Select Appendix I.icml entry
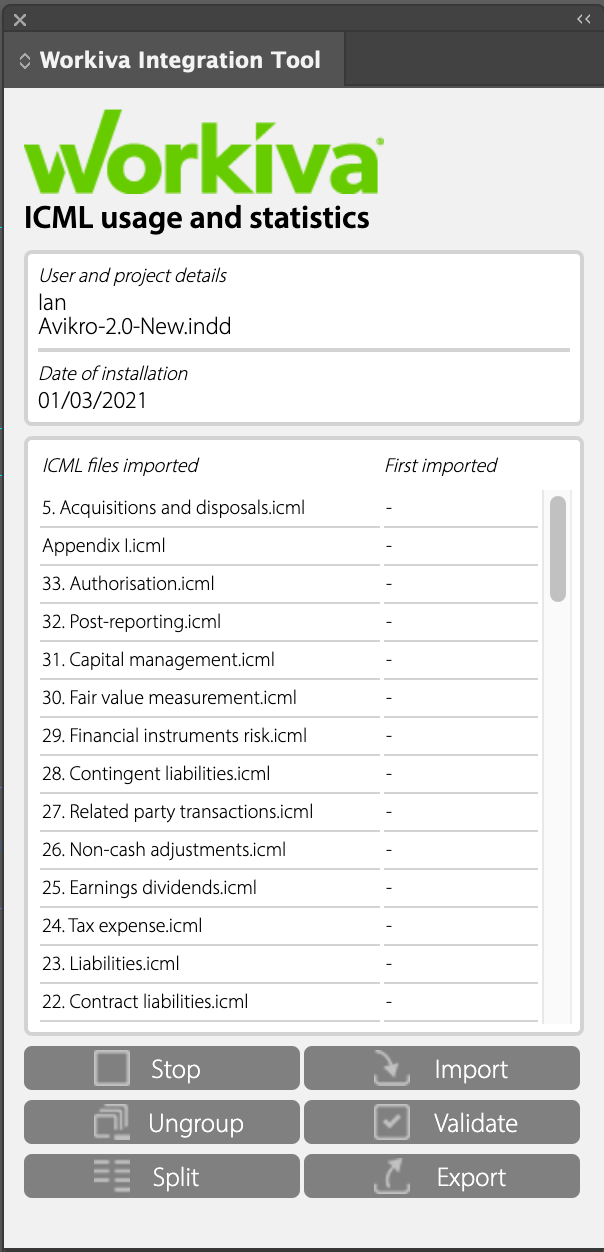This screenshot has width=604, height=1252. click(103, 546)
